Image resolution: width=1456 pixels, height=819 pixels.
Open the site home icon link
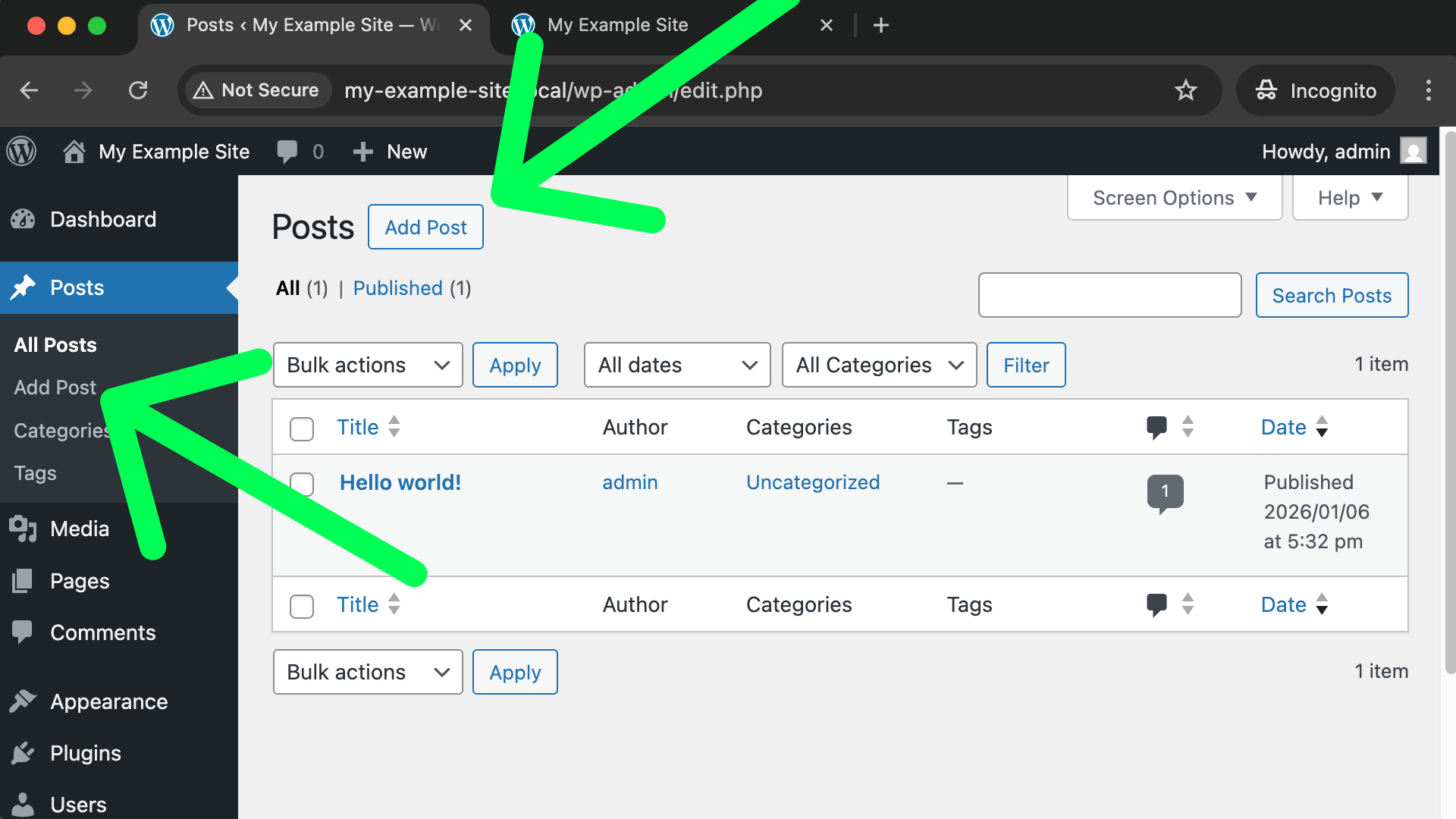tap(74, 151)
